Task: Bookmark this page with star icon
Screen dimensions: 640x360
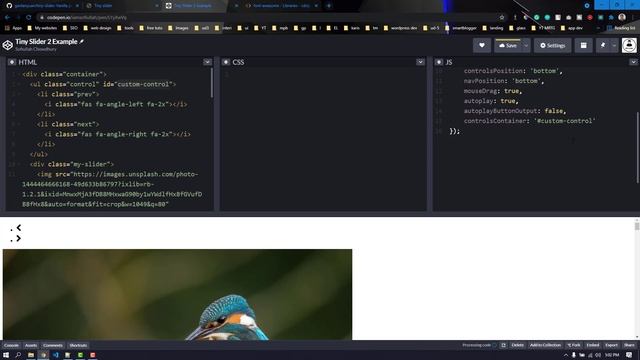Action: coord(502,18)
